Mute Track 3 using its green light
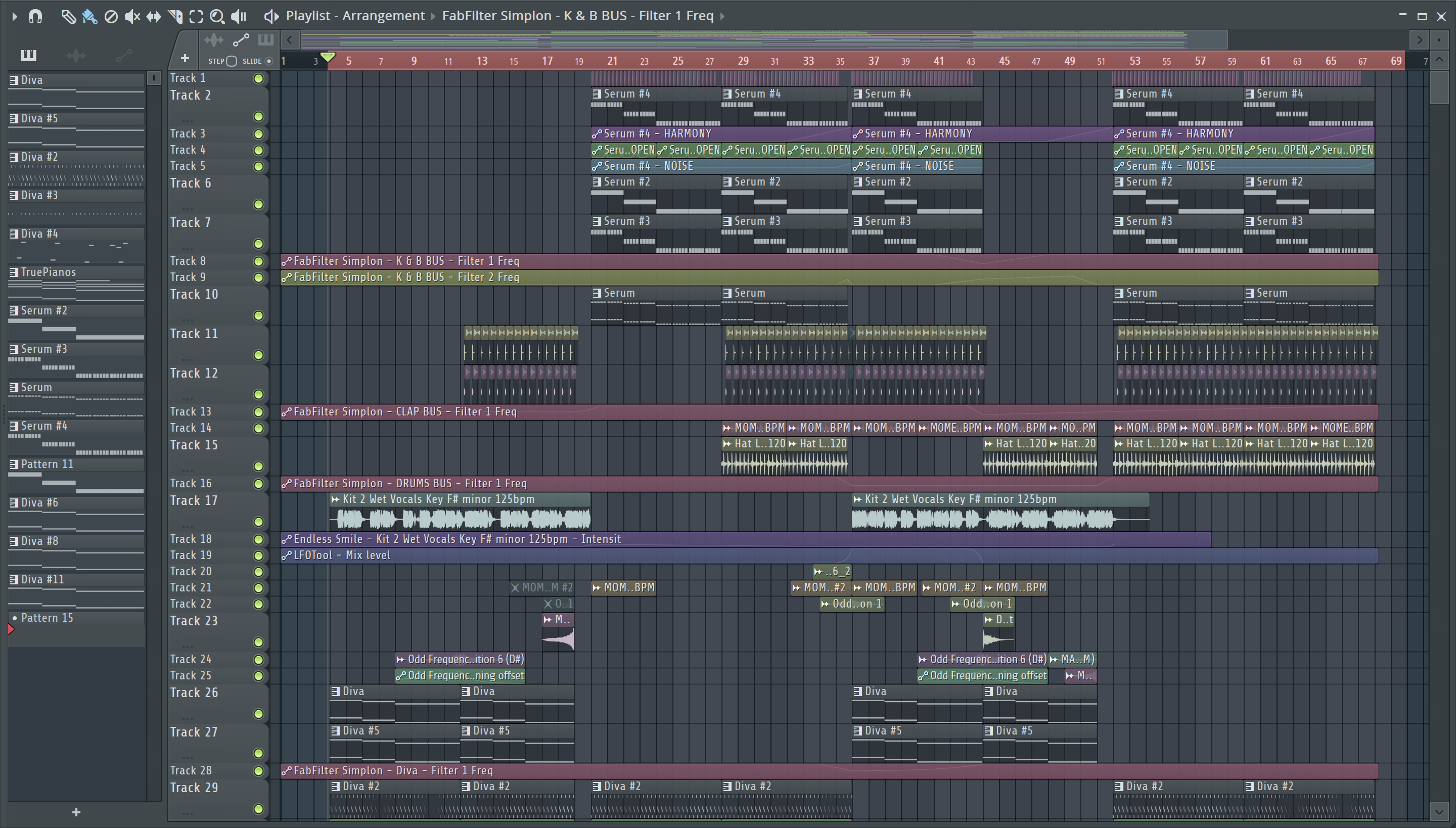This screenshot has height=828, width=1456. 258,134
